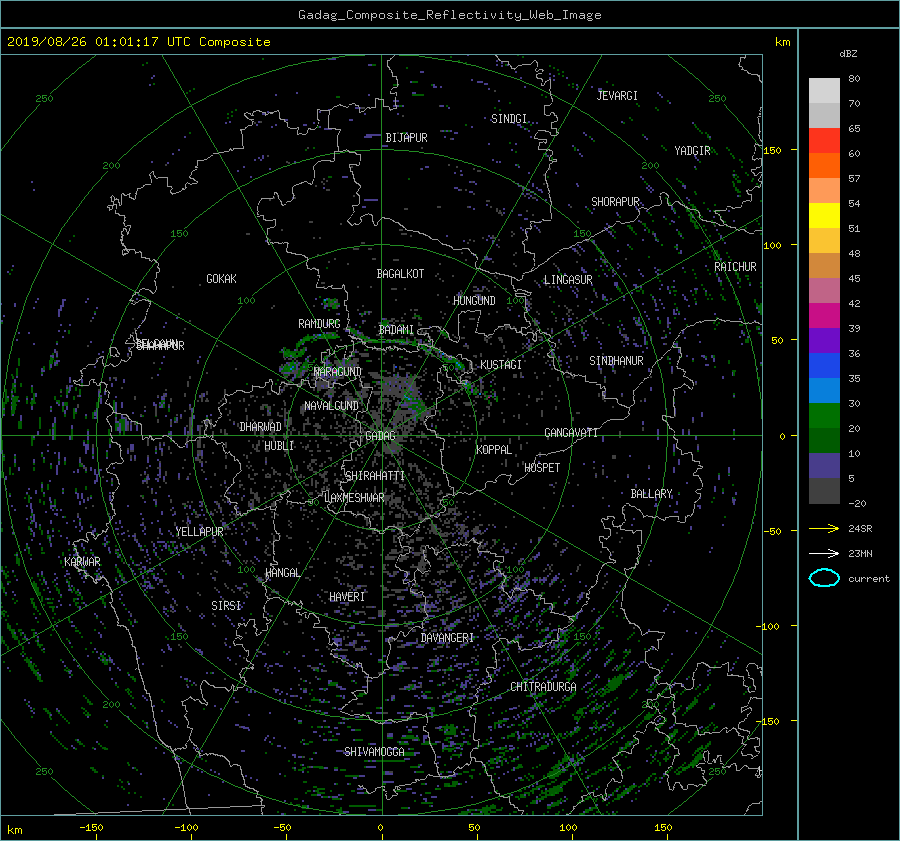This screenshot has width=900, height=841.
Task: Click the GANGAVATI label
Action: click(571, 433)
